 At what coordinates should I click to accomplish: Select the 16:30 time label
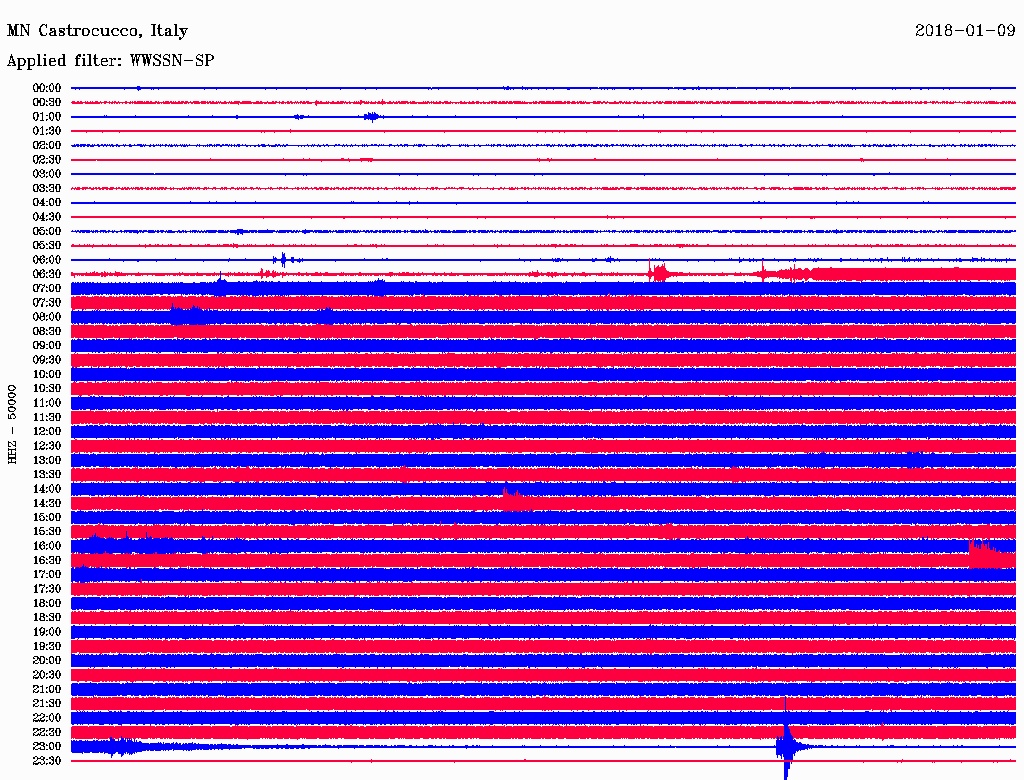[46, 561]
